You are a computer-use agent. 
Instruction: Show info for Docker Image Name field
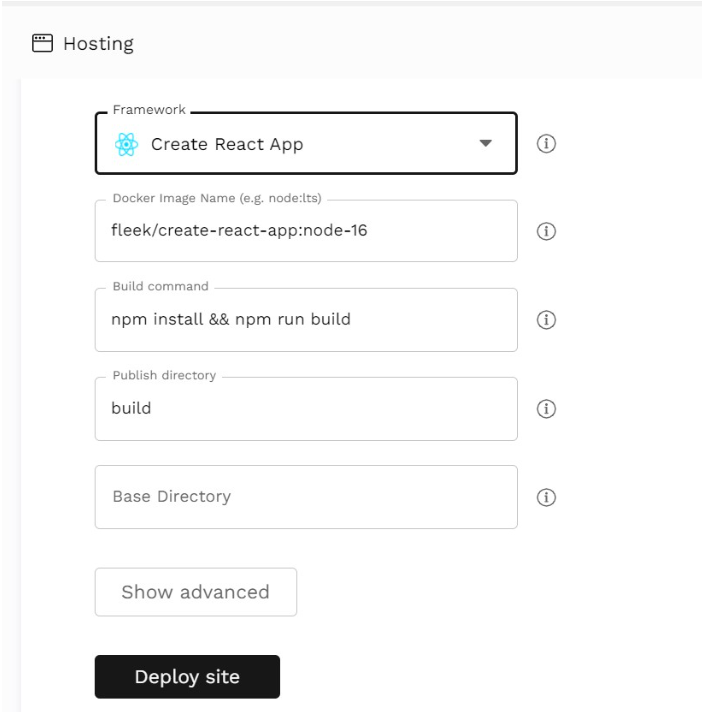pos(546,231)
